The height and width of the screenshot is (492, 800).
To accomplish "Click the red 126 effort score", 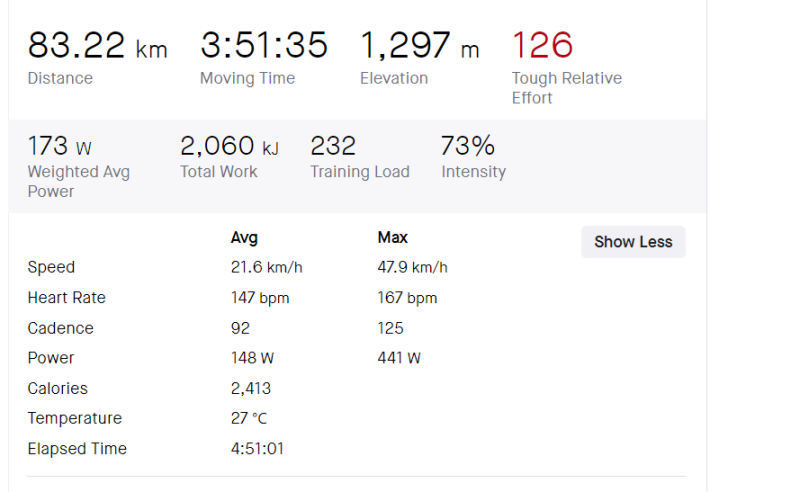I will (542, 46).
